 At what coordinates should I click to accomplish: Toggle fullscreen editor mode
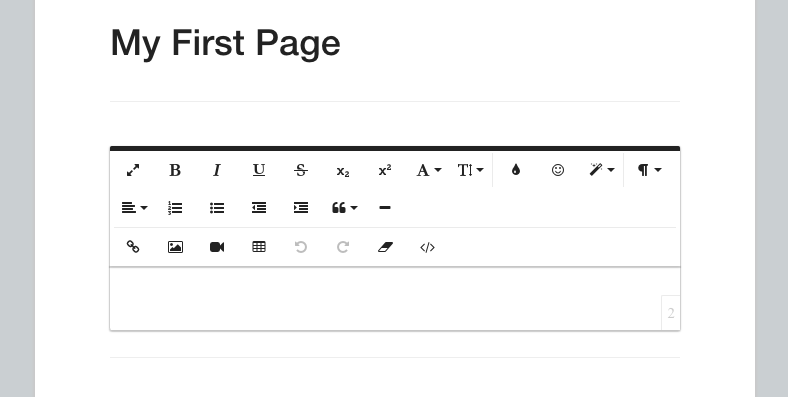click(133, 170)
